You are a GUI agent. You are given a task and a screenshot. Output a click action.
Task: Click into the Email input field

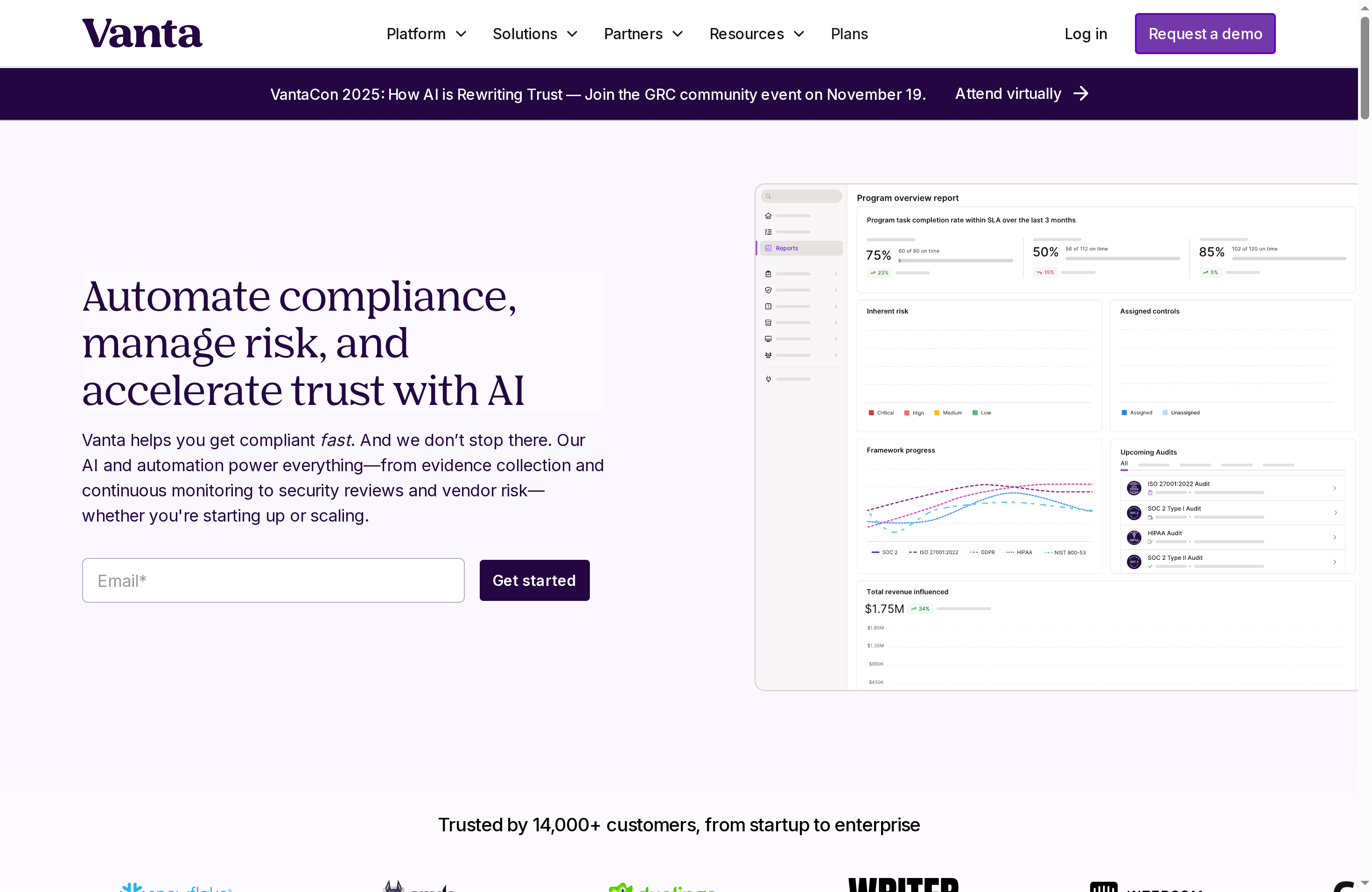(273, 580)
